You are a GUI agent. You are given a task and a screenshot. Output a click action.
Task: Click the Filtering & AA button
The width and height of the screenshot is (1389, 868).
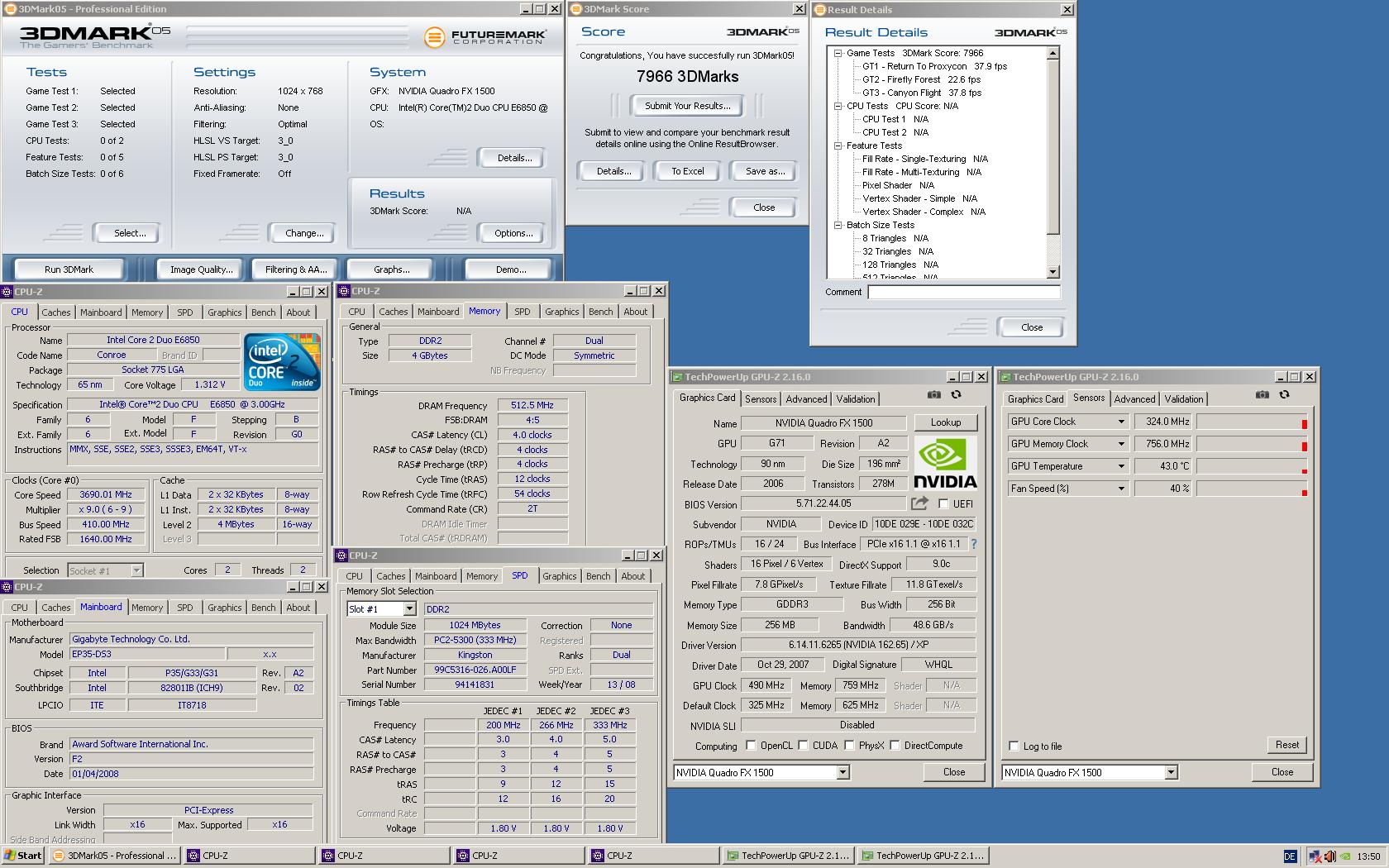tap(296, 269)
